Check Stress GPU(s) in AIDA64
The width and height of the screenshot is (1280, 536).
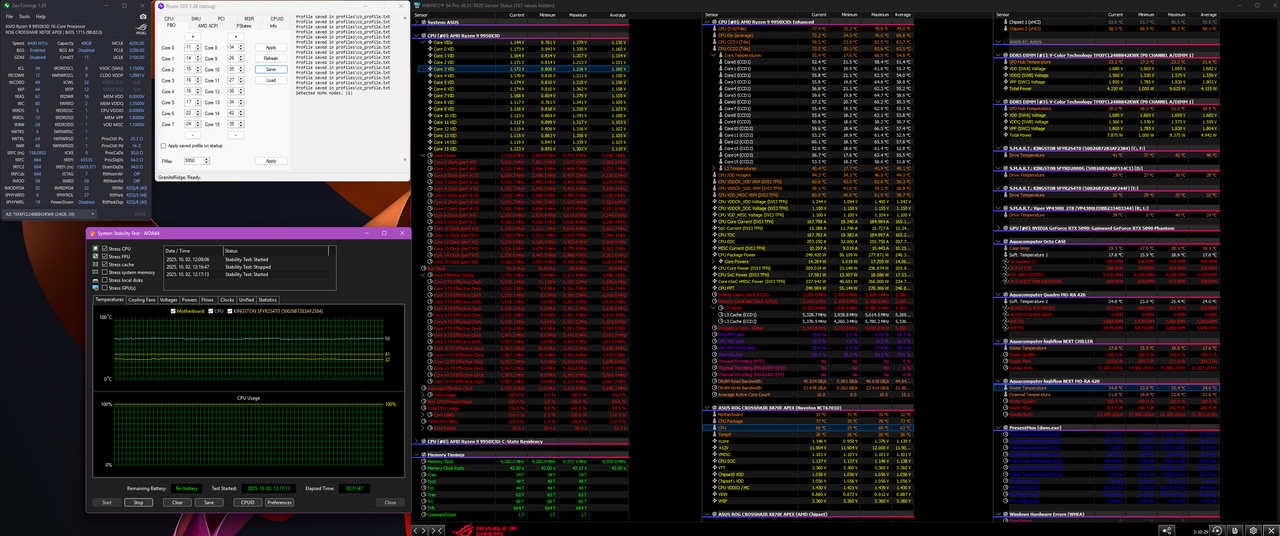(x=105, y=288)
